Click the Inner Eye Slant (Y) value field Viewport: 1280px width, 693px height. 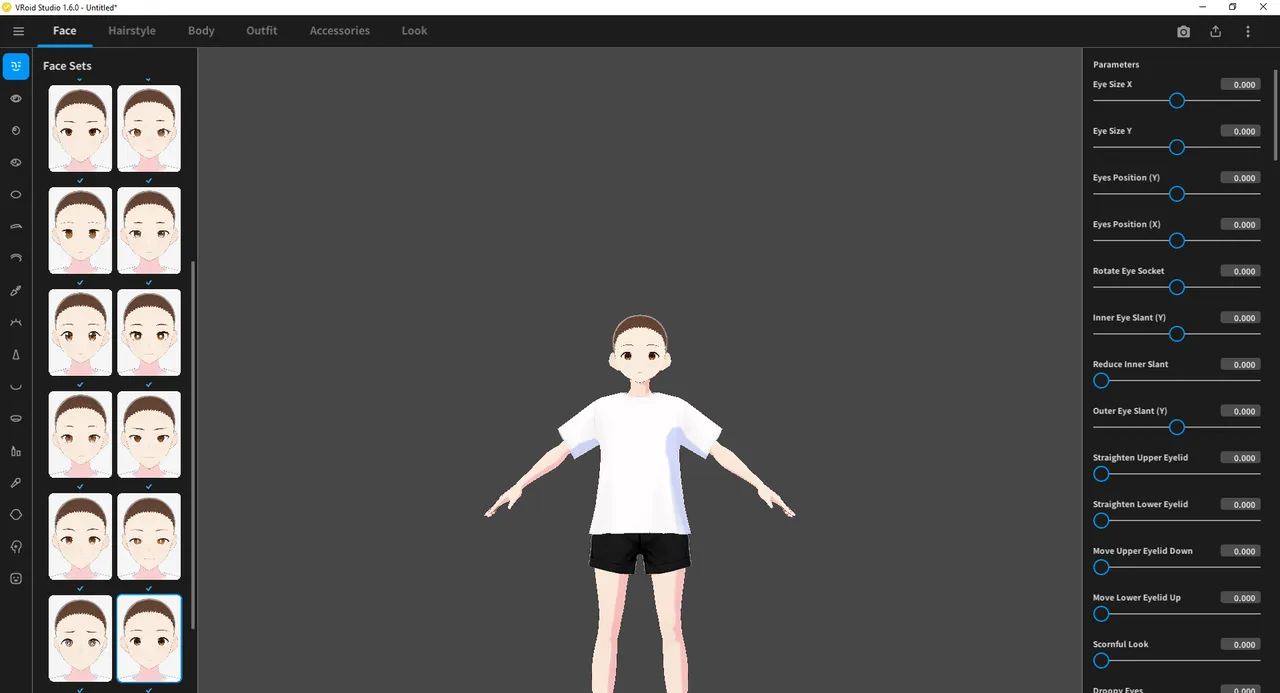pos(1240,318)
